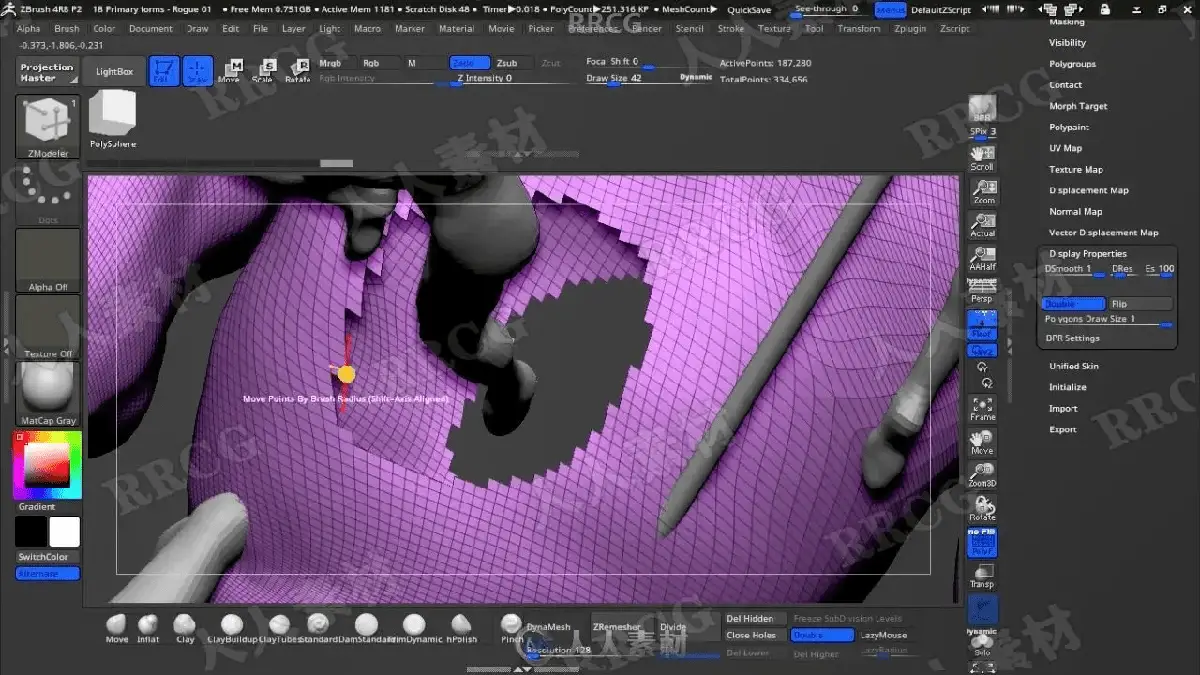The width and height of the screenshot is (1200, 675).
Task: Click the Zoom canvas icon
Action: pyautogui.click(x=983, y=192)
